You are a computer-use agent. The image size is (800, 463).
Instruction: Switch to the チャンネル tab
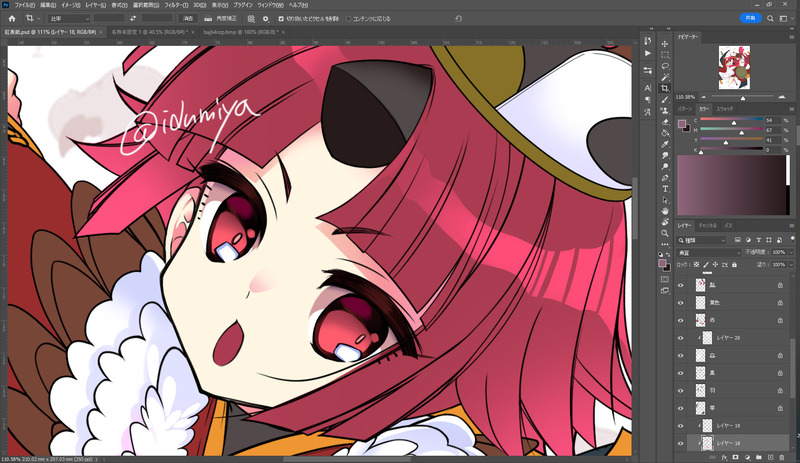coord(708,226)
